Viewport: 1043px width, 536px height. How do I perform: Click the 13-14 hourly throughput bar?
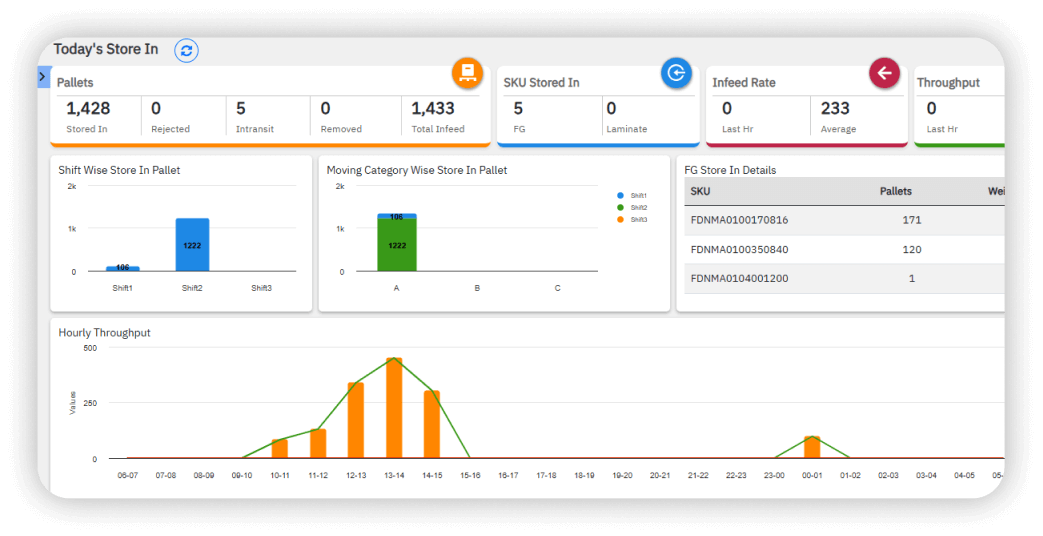[x=394, y=410]
